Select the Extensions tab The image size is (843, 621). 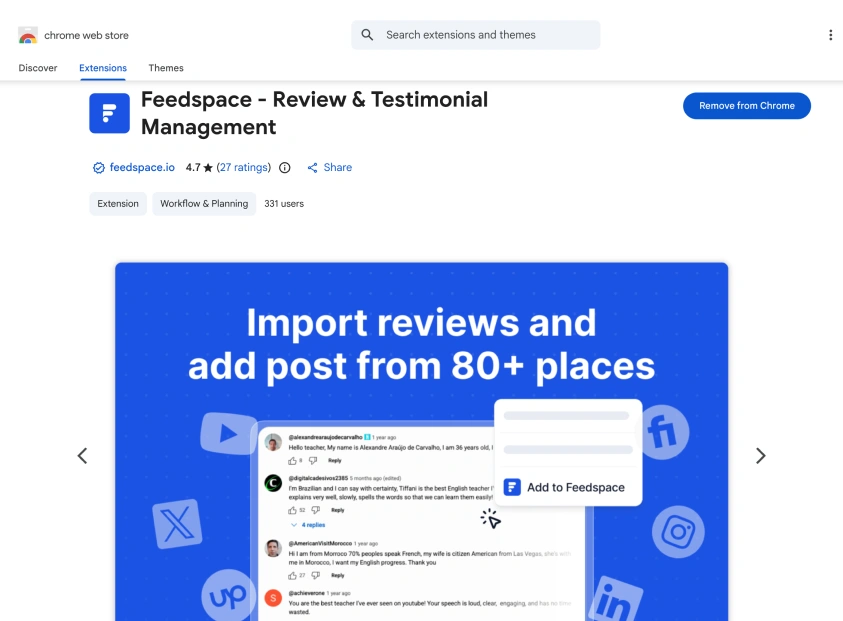pyautogui.click(x=103, y=68)
